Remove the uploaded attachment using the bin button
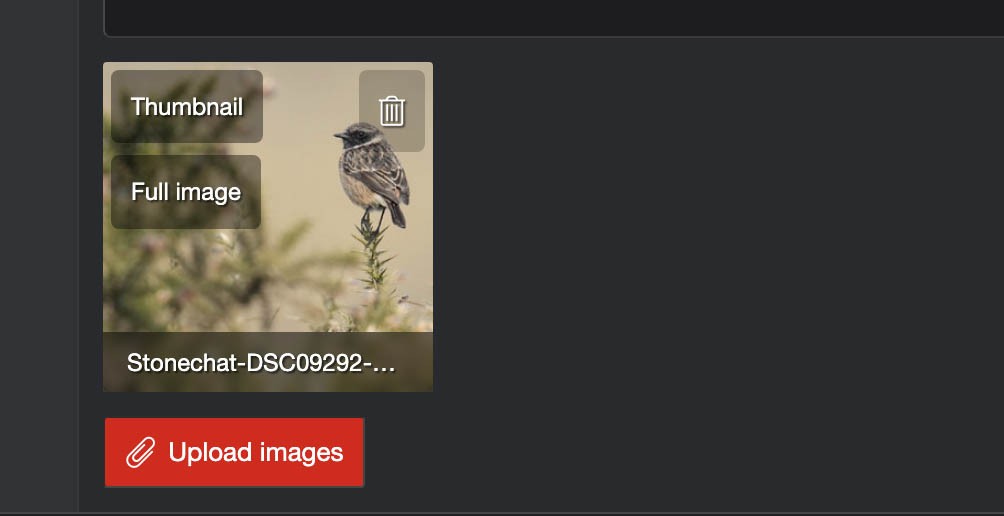The height and width of the screenshot is (516, 1004). (392, 111)
